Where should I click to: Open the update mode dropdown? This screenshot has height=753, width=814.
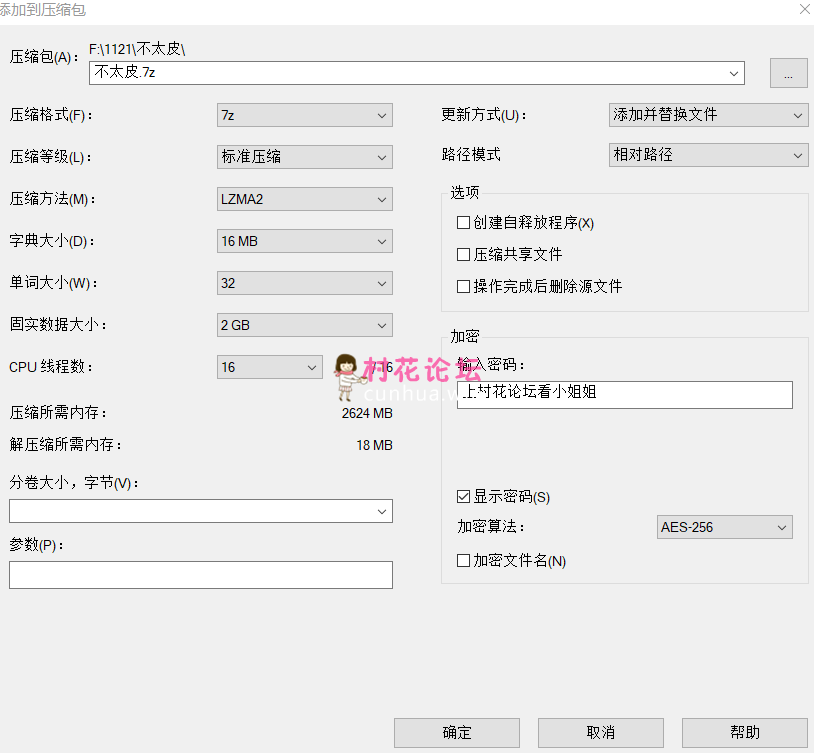(x=707, y=115)
